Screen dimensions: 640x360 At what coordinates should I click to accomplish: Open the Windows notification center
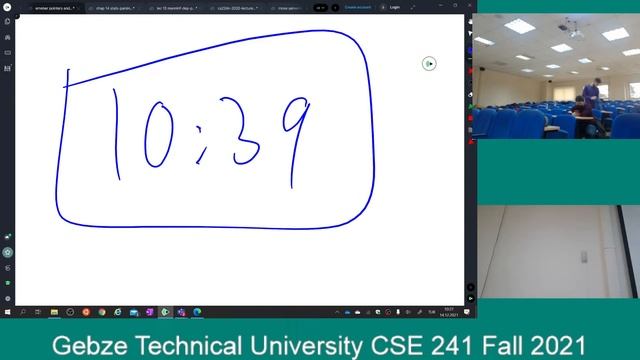pyautogui.click(x=467, y=312)
